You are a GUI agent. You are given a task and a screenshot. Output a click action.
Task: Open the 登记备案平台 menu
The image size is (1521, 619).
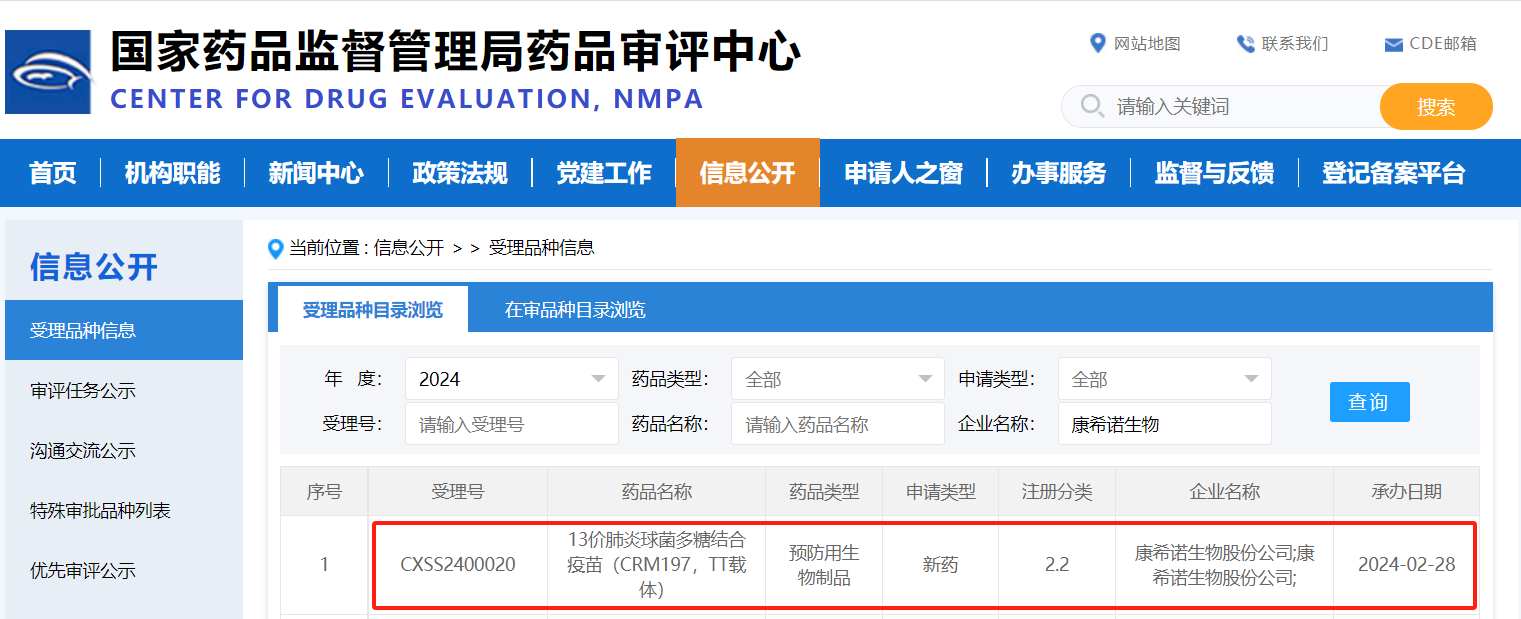[1394, 173]
